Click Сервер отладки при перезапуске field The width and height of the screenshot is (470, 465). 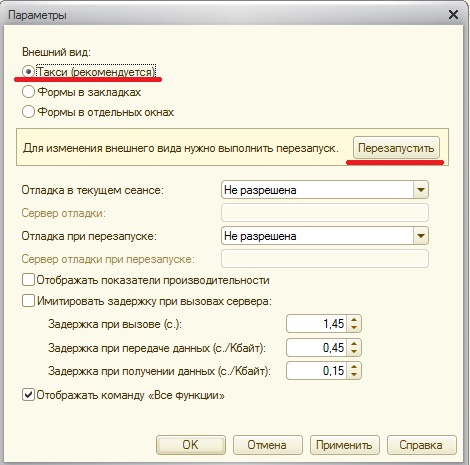point(325,259)
